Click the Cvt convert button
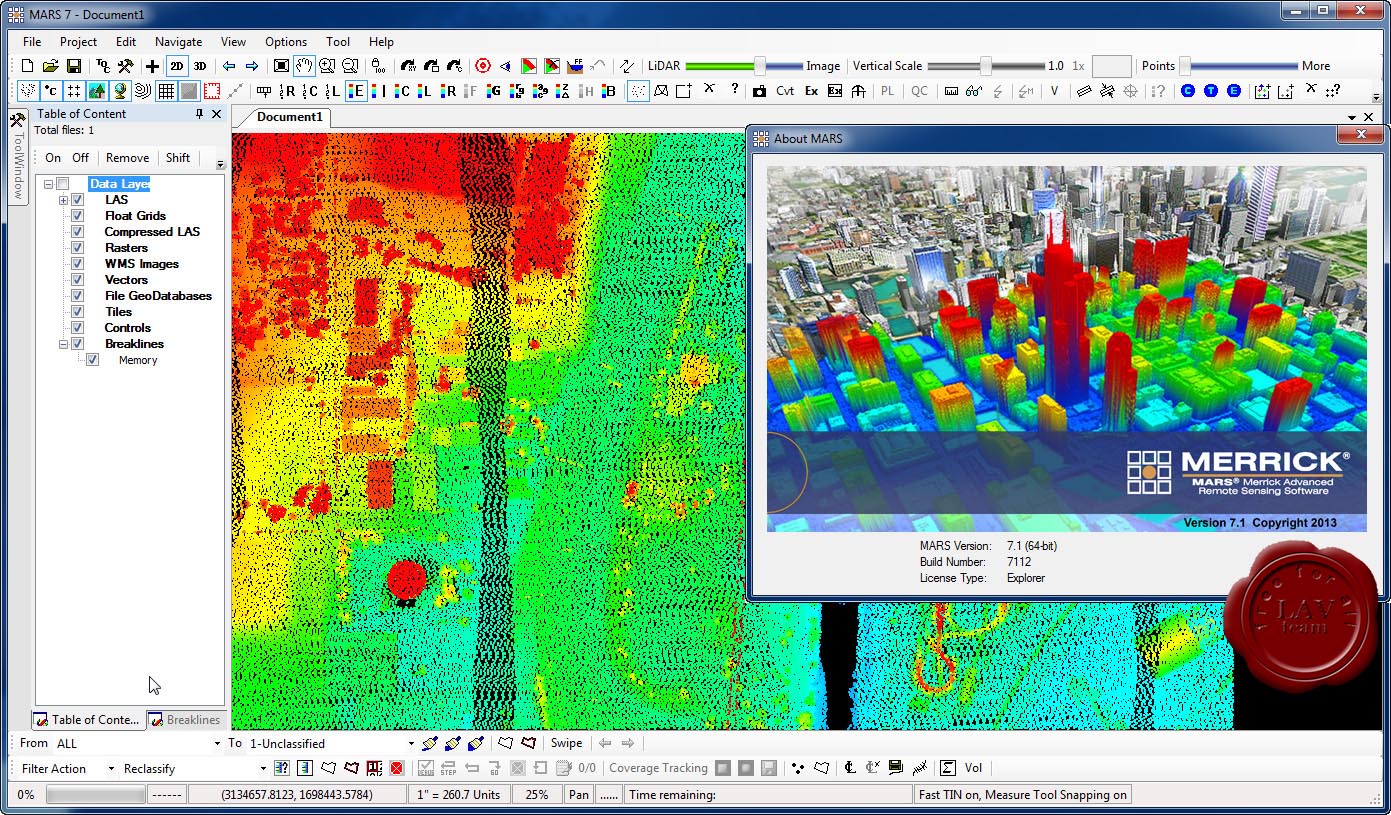The width and height of the screenshot is (1391, 815). click(x=785, y=91)
